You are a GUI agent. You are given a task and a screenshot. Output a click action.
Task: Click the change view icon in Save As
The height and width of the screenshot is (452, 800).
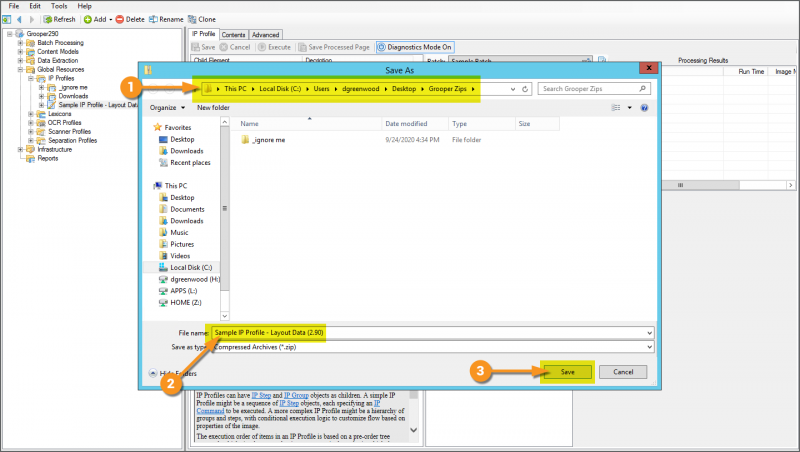coord(616,108)
